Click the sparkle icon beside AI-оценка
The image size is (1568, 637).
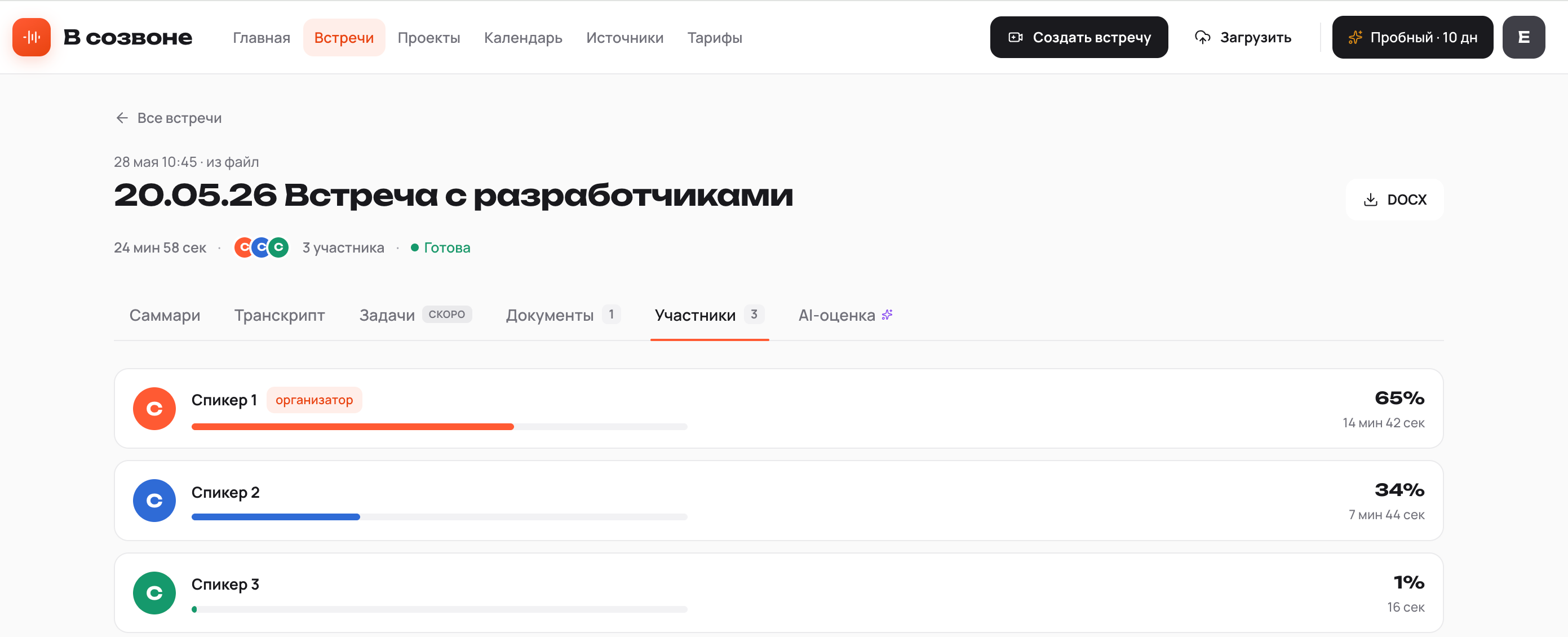(887, 314)
